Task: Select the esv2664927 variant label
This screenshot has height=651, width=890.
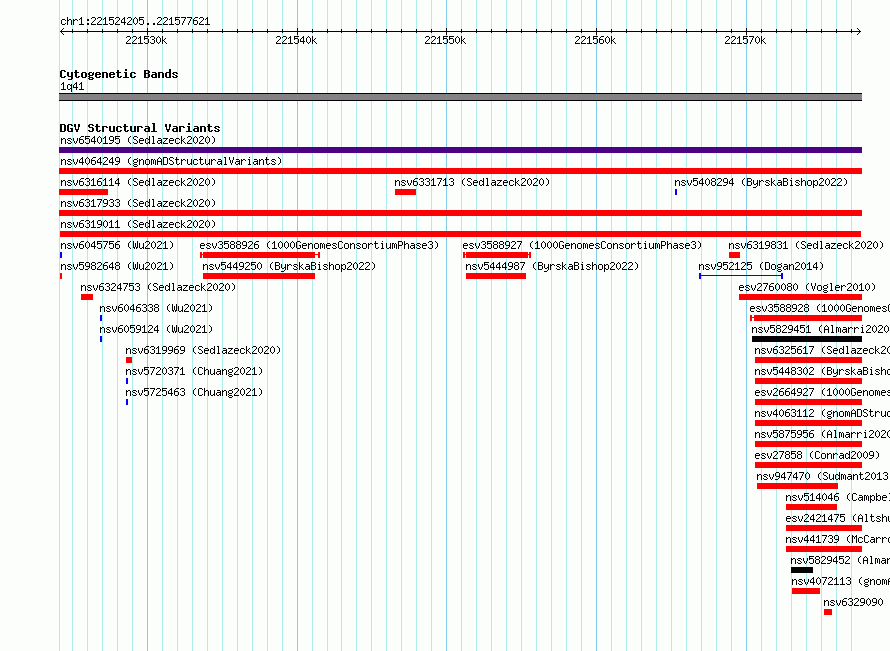Action: tap(822, 392)
